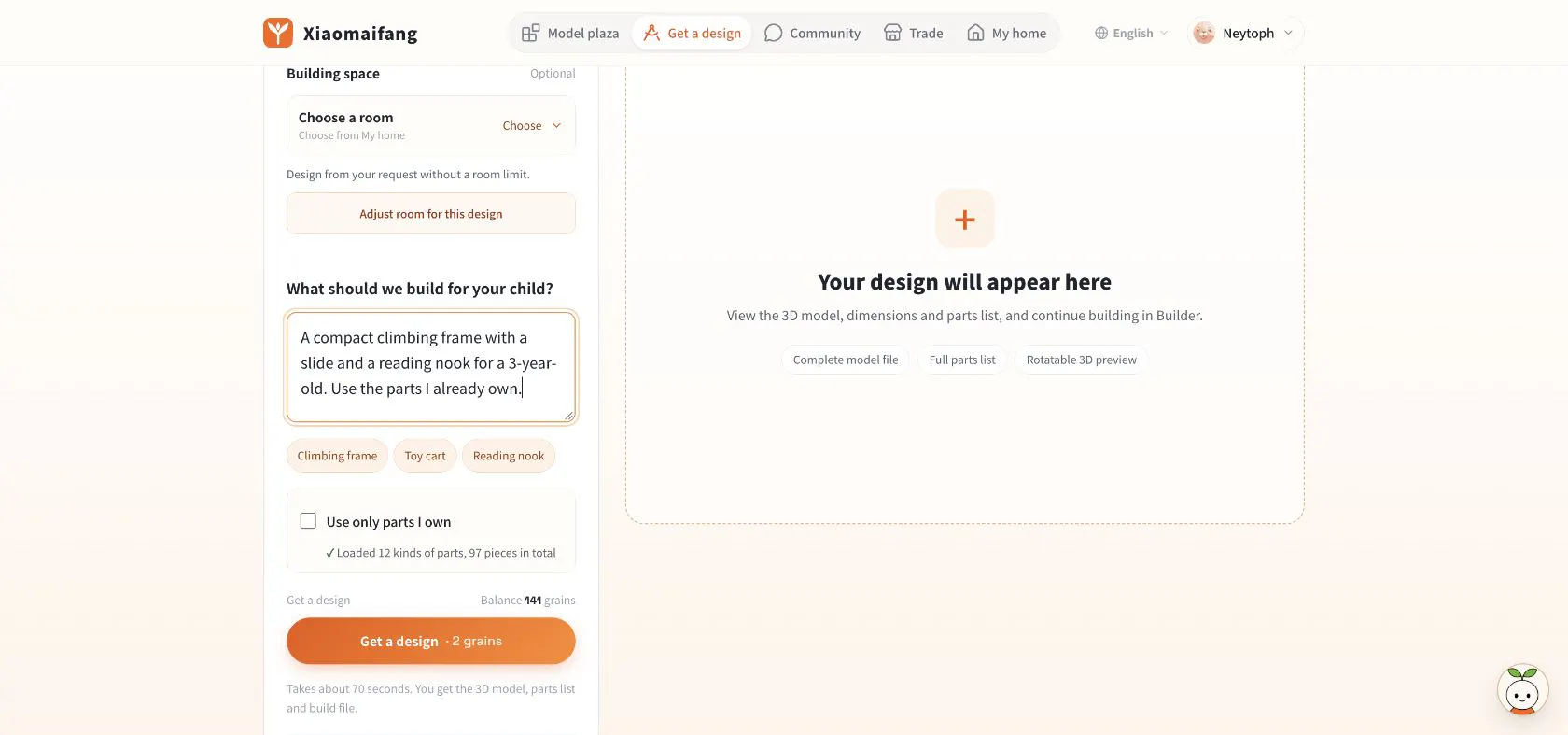Click Adjust room for this design button
Image resolution: width=1568 pixels, height=735 pixels.
click(x=431, y=214)
